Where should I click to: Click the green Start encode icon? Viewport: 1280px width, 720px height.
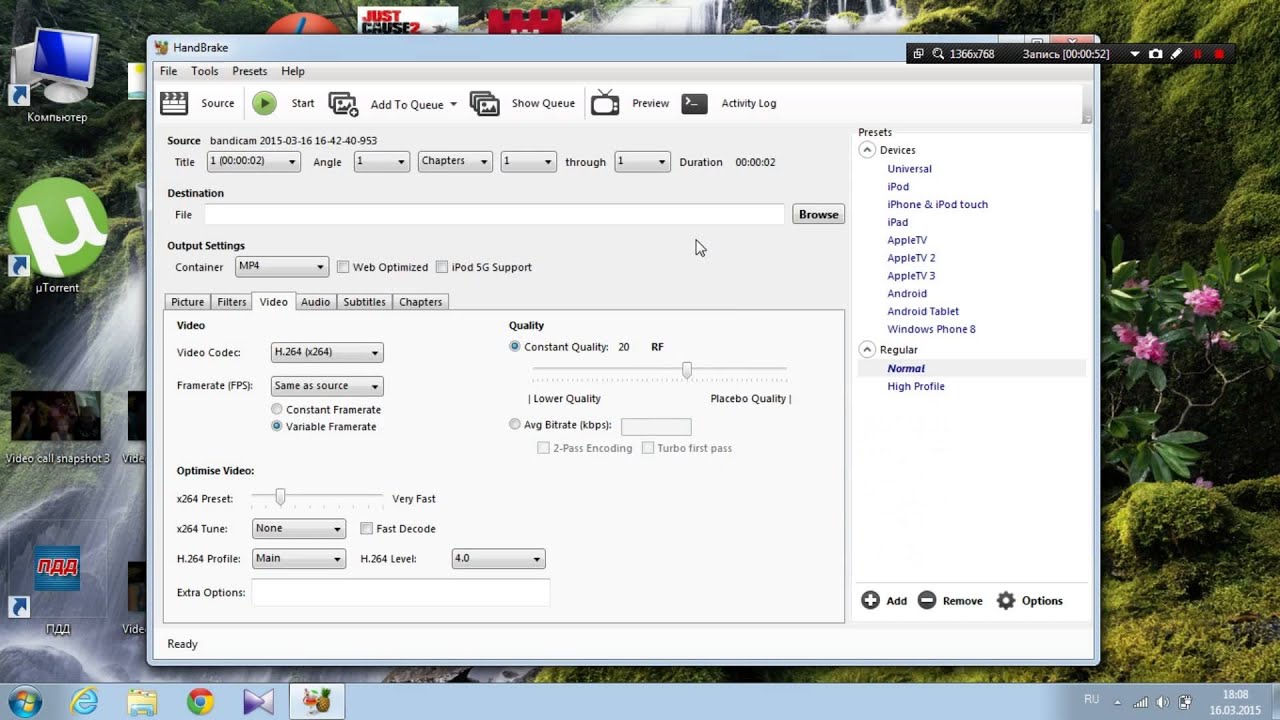pos(264,103)
